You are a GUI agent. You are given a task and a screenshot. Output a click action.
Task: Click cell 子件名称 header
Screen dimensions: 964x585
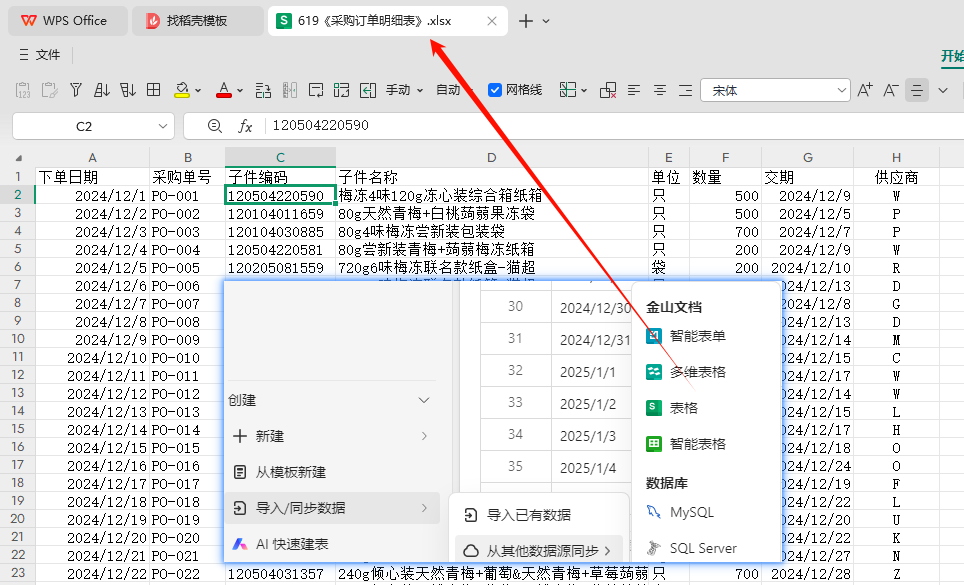(492, 177)
